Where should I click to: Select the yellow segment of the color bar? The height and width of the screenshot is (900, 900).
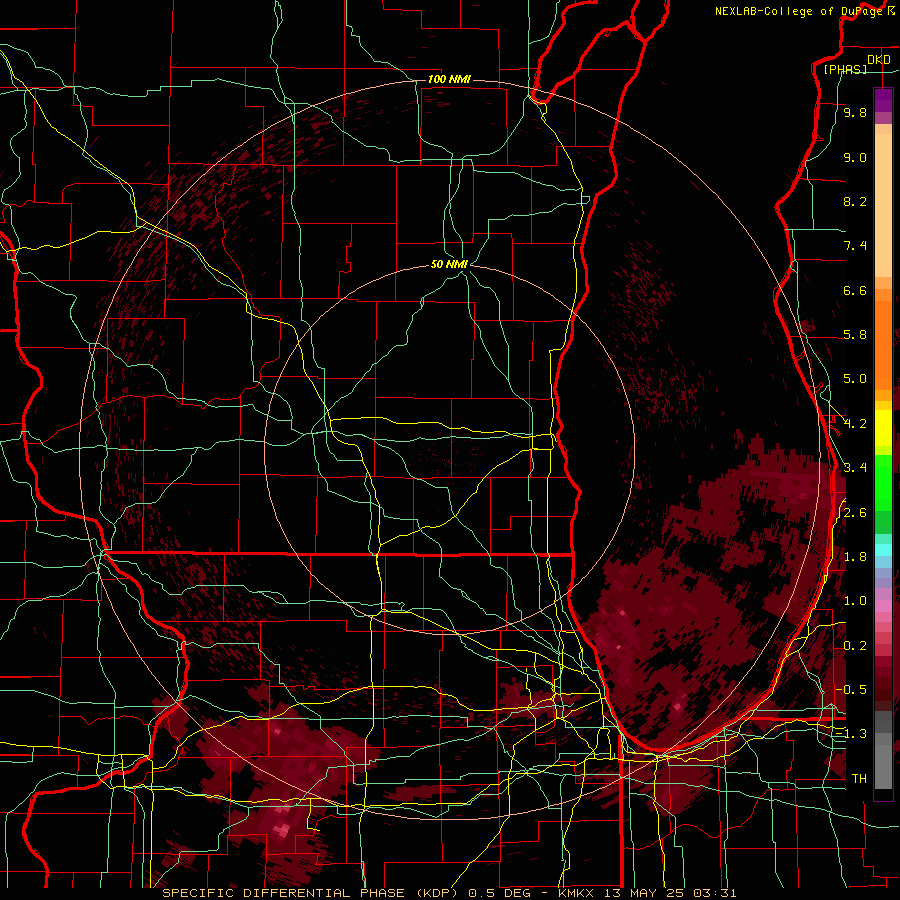tap(883, 428)
